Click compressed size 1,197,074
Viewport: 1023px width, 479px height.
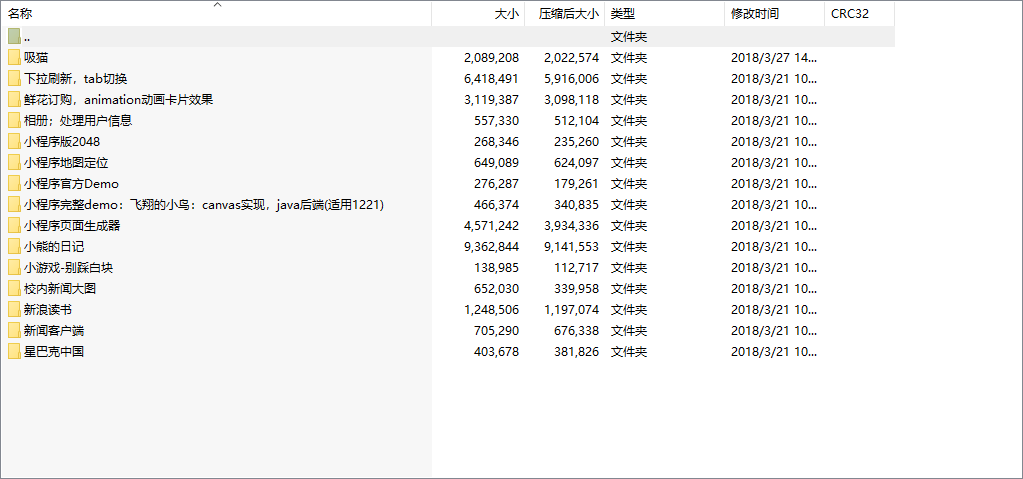(x=572, y=309)
